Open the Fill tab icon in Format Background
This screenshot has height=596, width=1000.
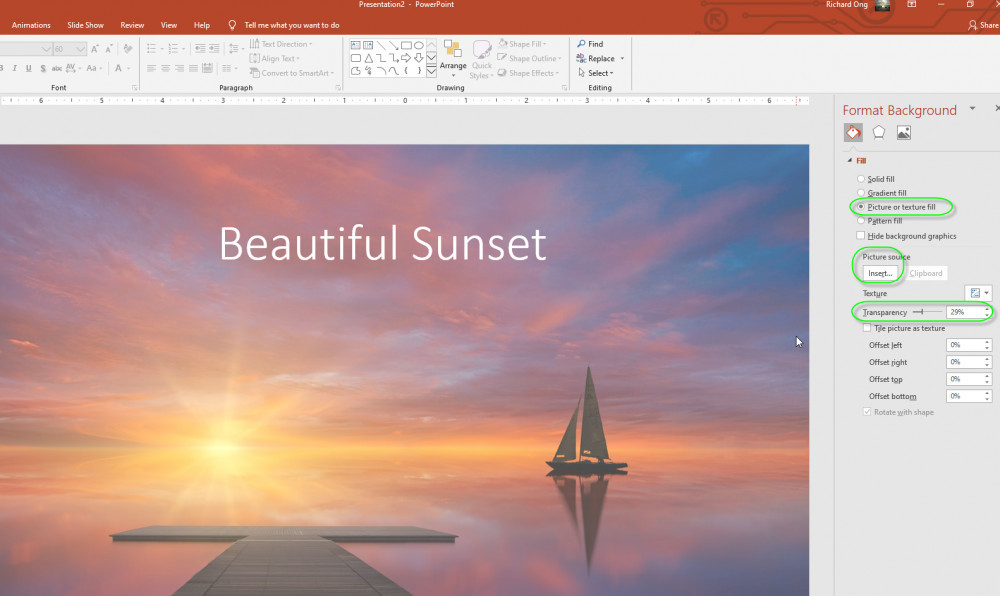pos(853,132)
